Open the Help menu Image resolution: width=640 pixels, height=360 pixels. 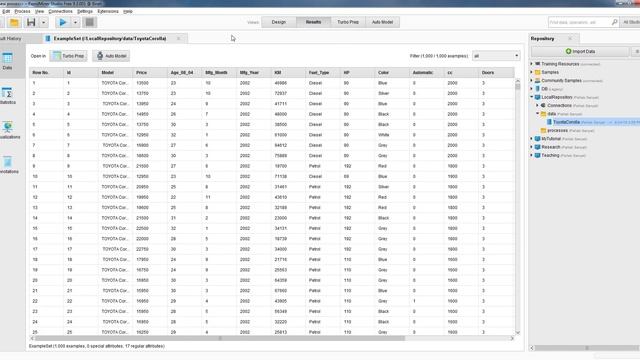coord(128,11)
